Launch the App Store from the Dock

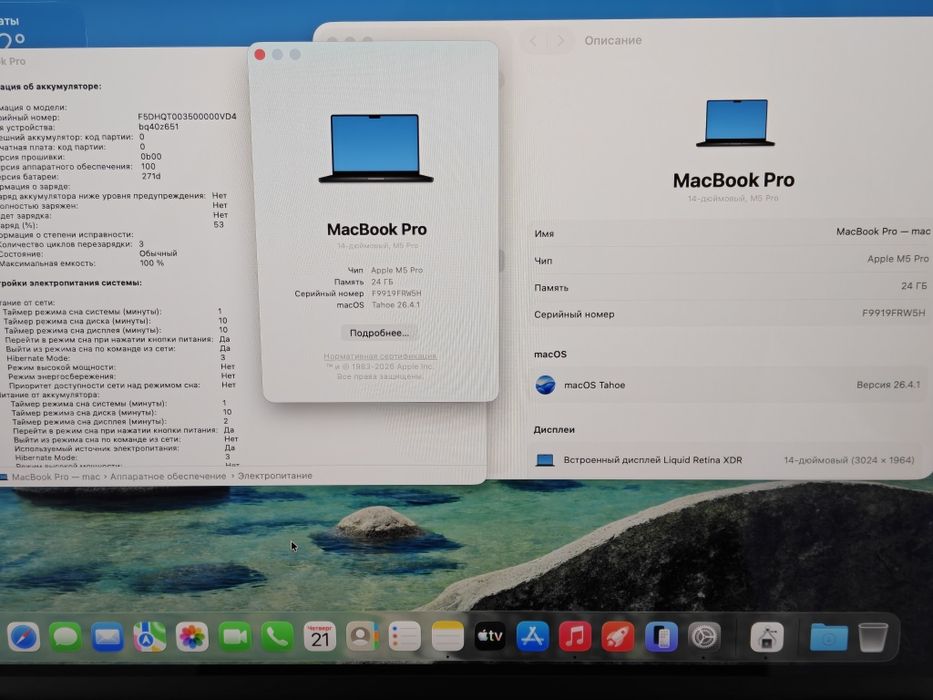(x=533, y=637)
